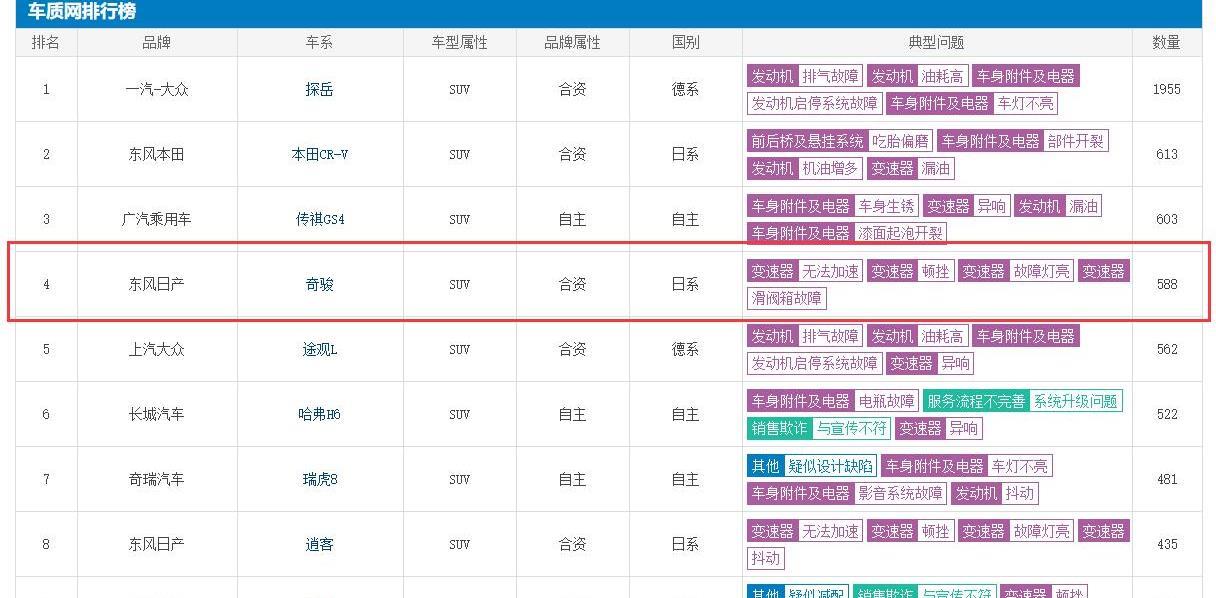
Task: Select the 奇瑞汽车 brand cell
Action: 157,479
